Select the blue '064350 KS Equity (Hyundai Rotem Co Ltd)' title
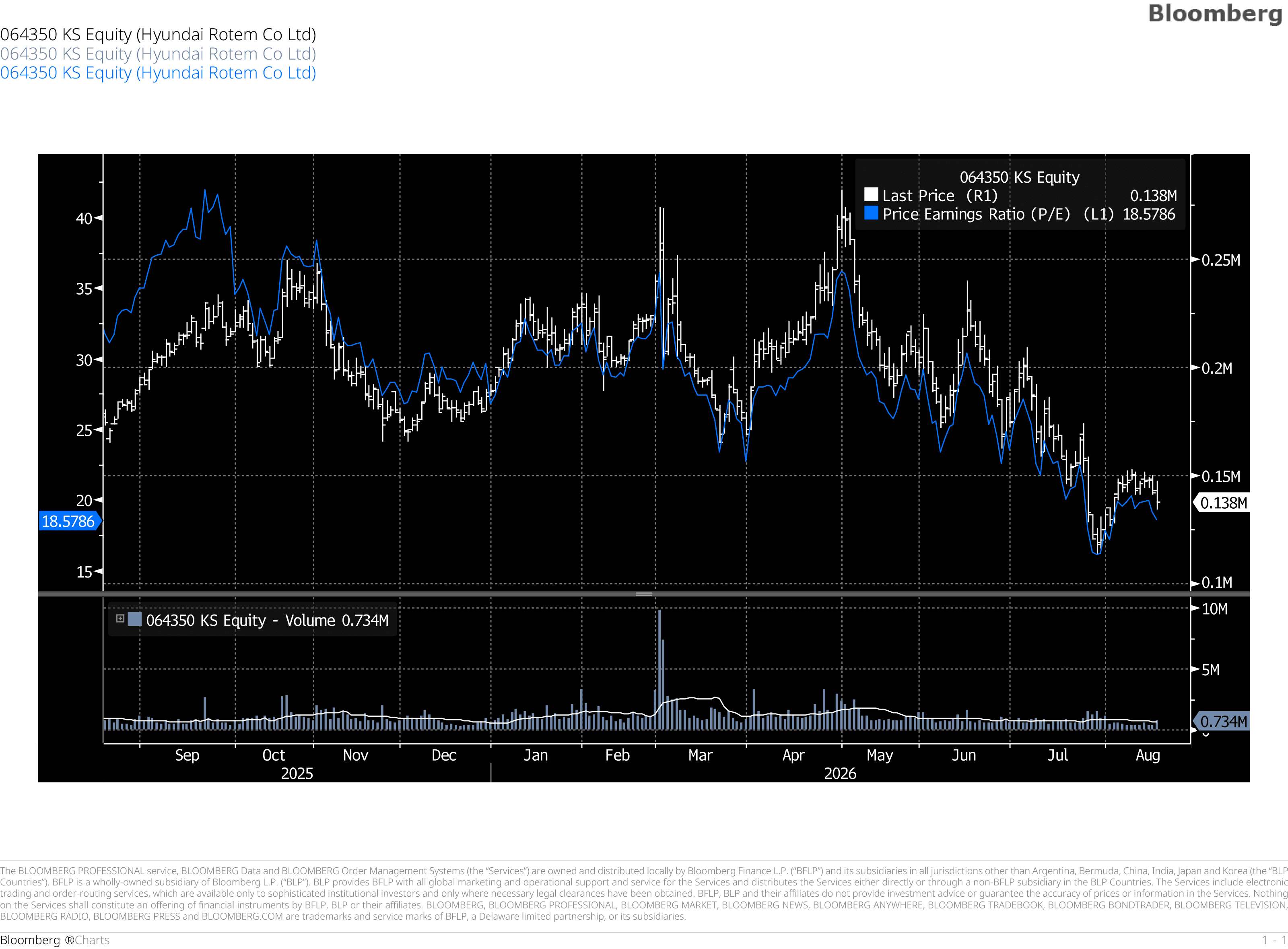The image size is (1288, 949). pos(158,73)
